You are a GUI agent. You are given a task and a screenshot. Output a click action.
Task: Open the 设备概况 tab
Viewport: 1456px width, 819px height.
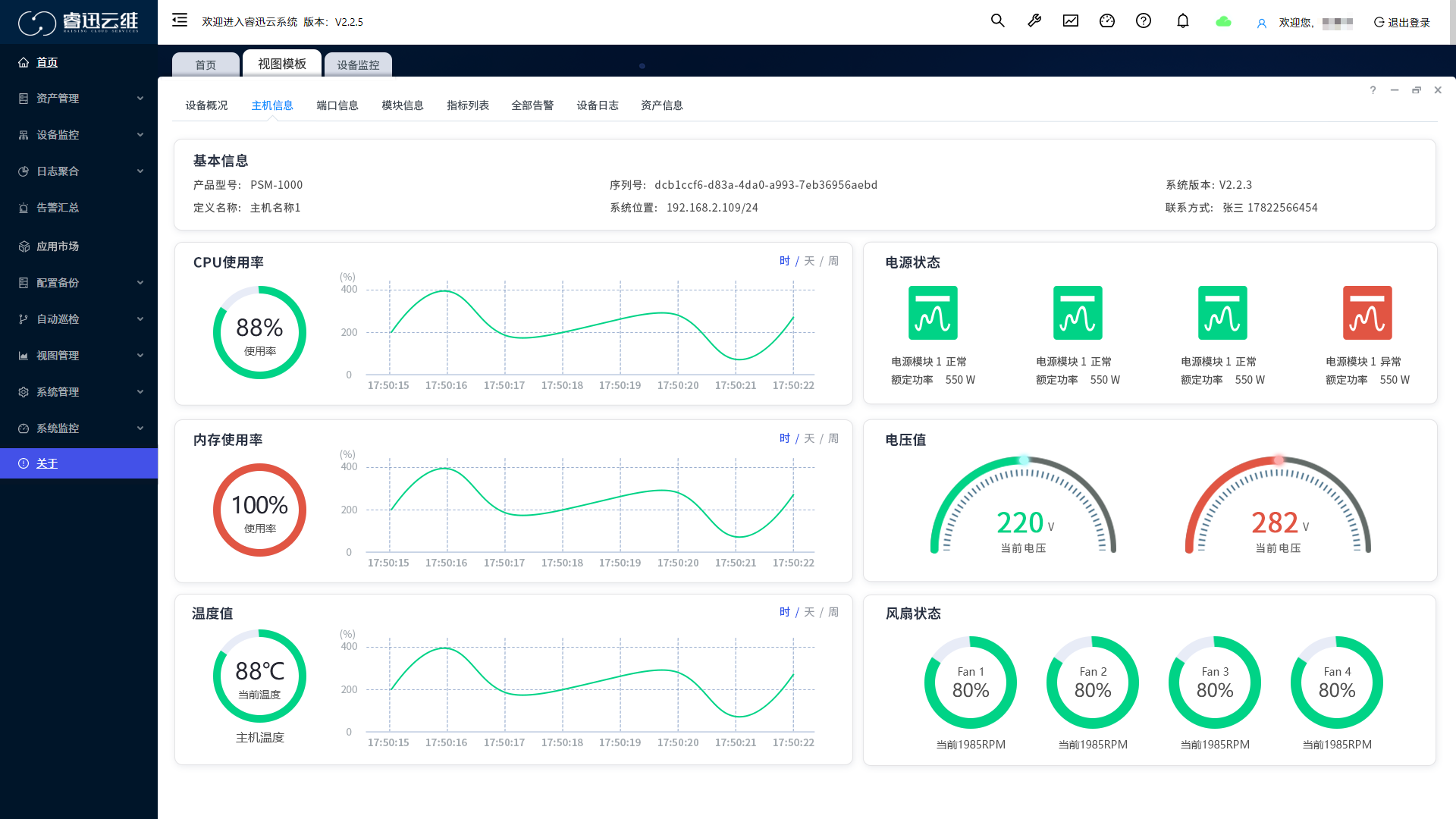[206, 105]
